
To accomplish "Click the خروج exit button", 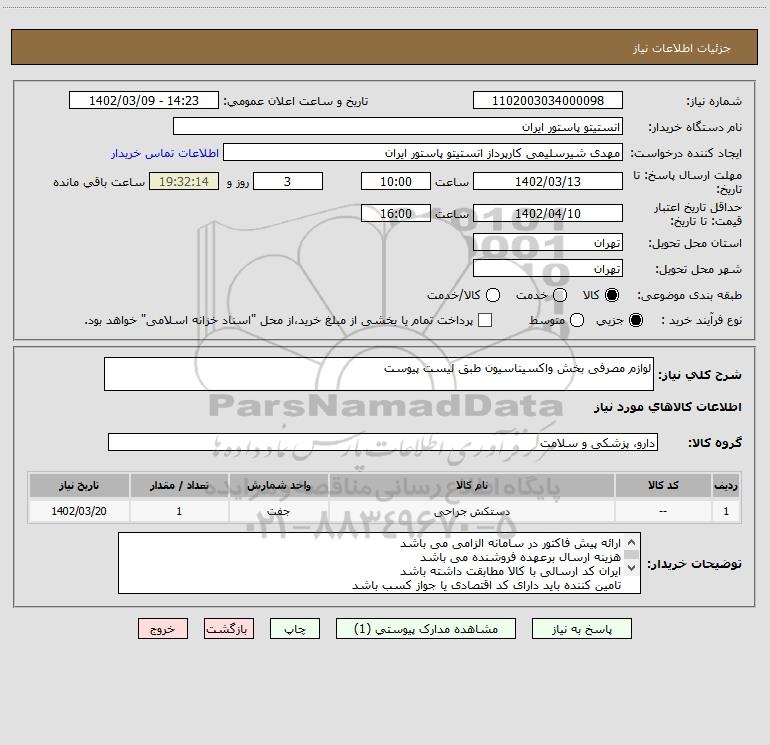I will pos(163,629).
